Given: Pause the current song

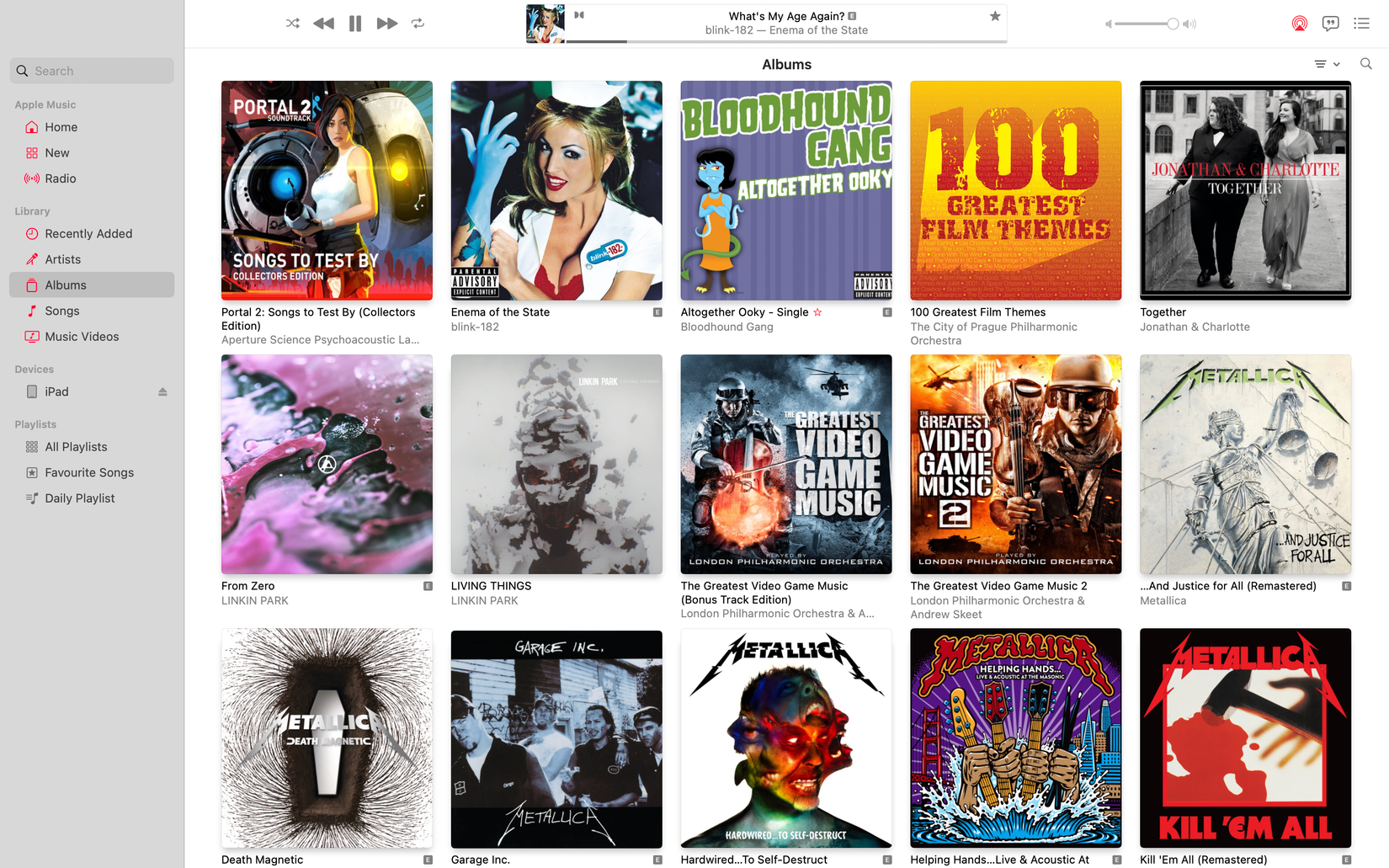Looking at the screenshot, I should click(355, 24).
